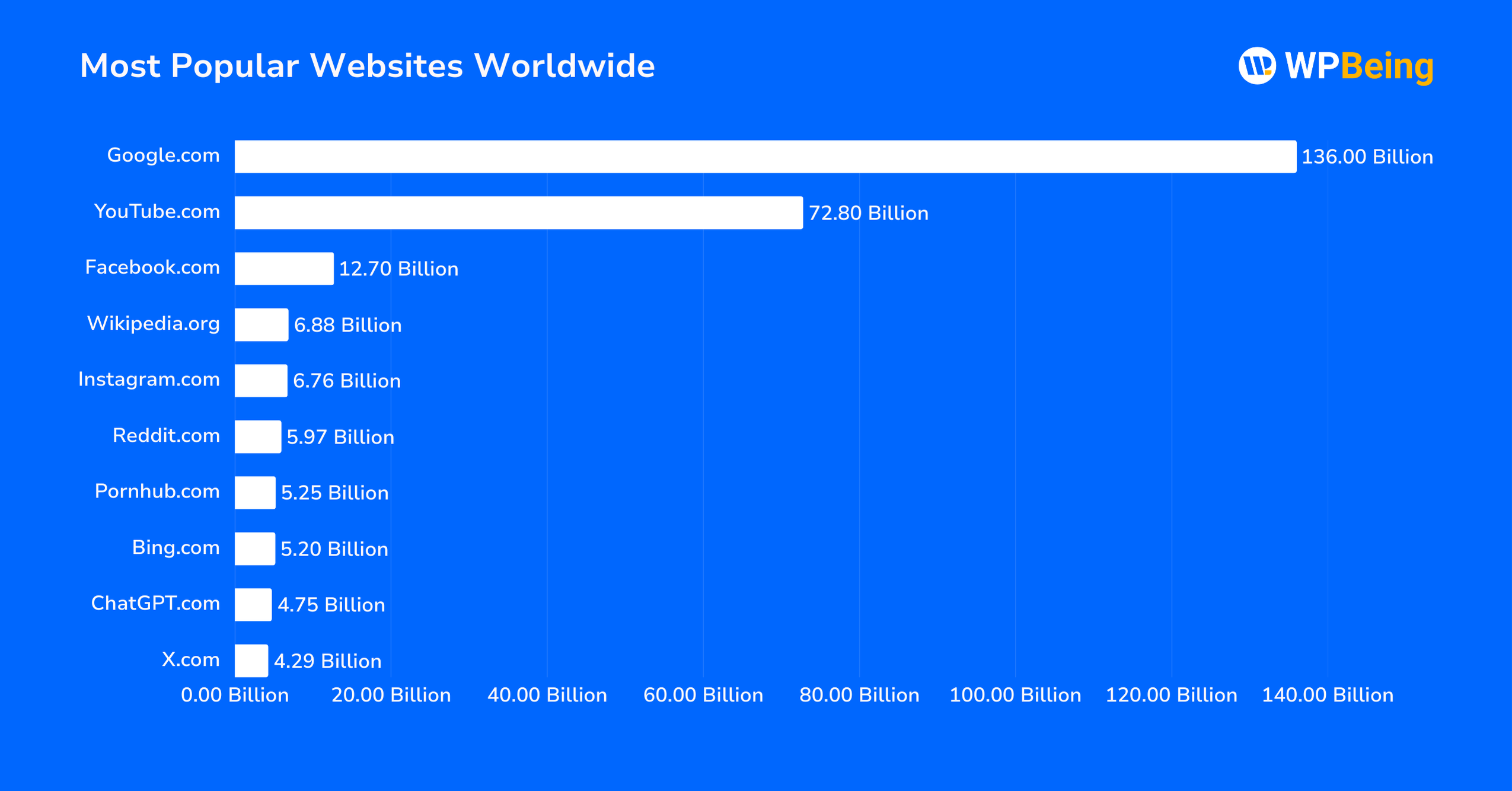Click the WPBeing brand name text
This screenshot has width=1512, height=791.
tap(1359, 67)
